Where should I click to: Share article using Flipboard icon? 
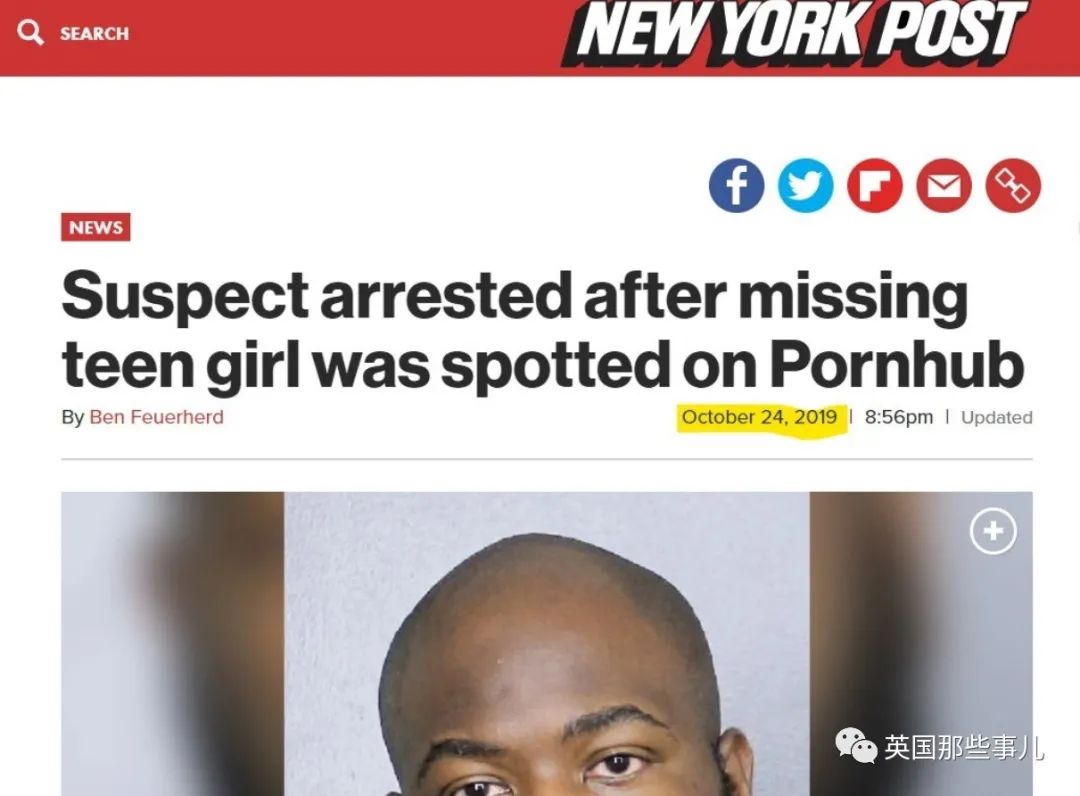coord(875,185)
